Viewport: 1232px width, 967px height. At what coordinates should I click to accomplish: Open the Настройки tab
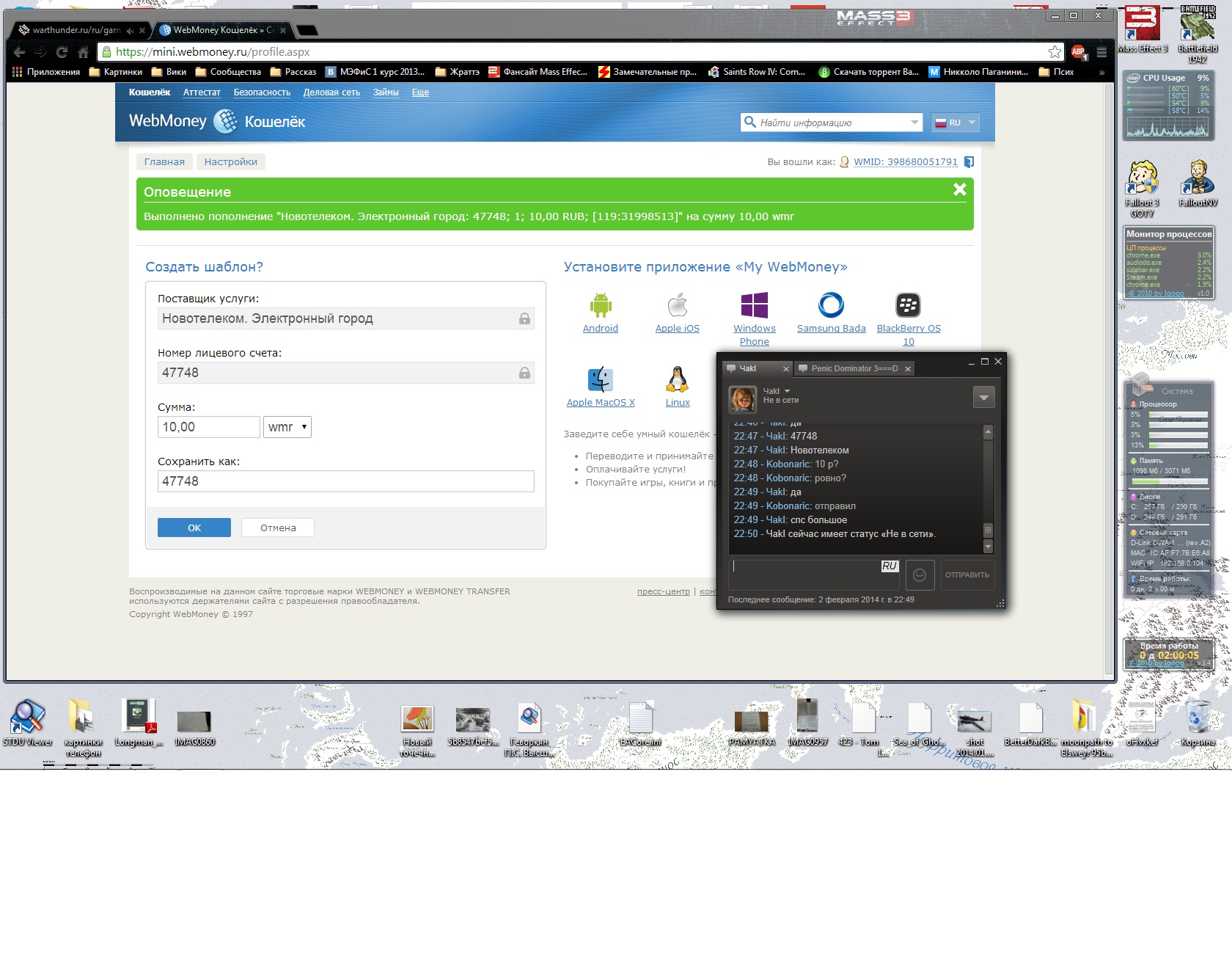coord(231,162)
